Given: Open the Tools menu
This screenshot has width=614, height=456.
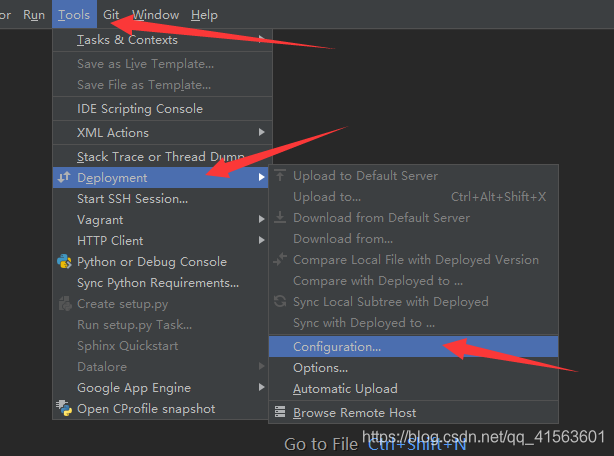Looking at the screenshot, I should pos(74,14).
